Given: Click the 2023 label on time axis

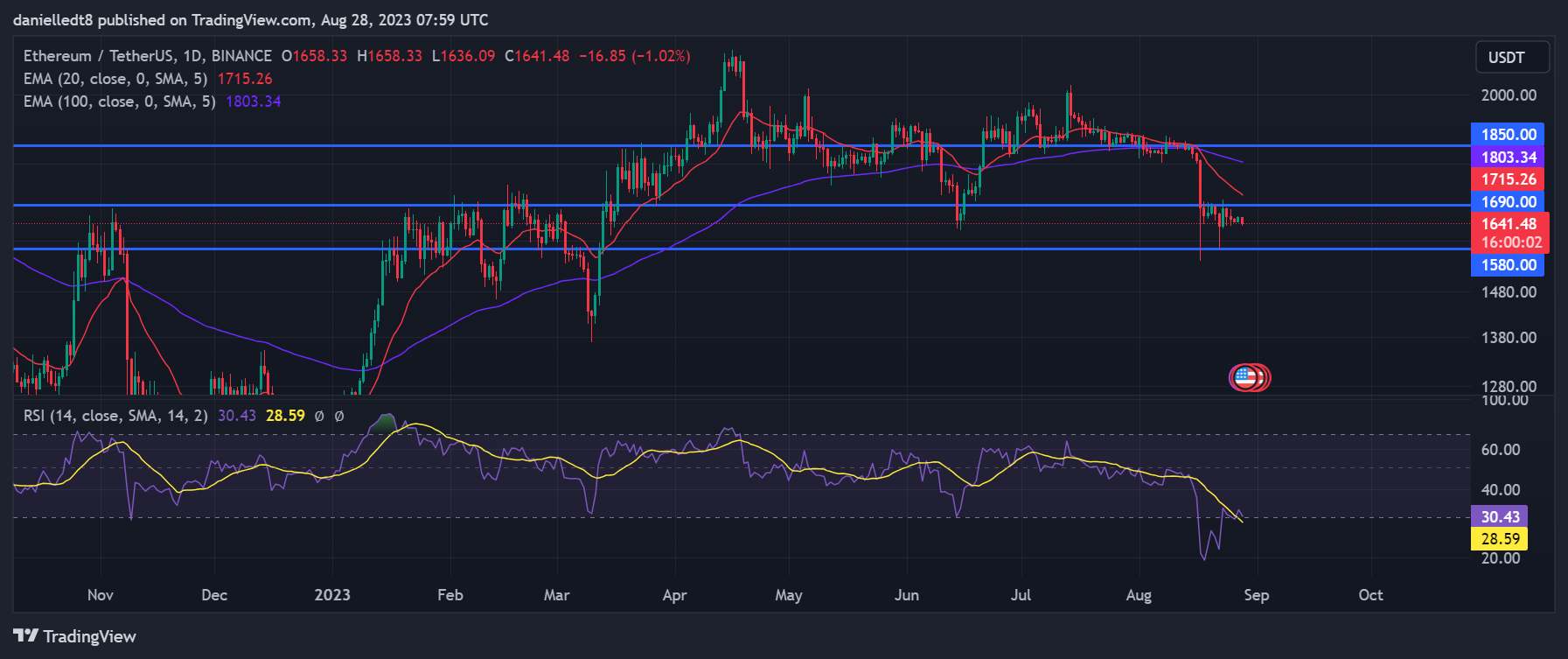Looking at the screenshot, I should [x=332, y=595].
